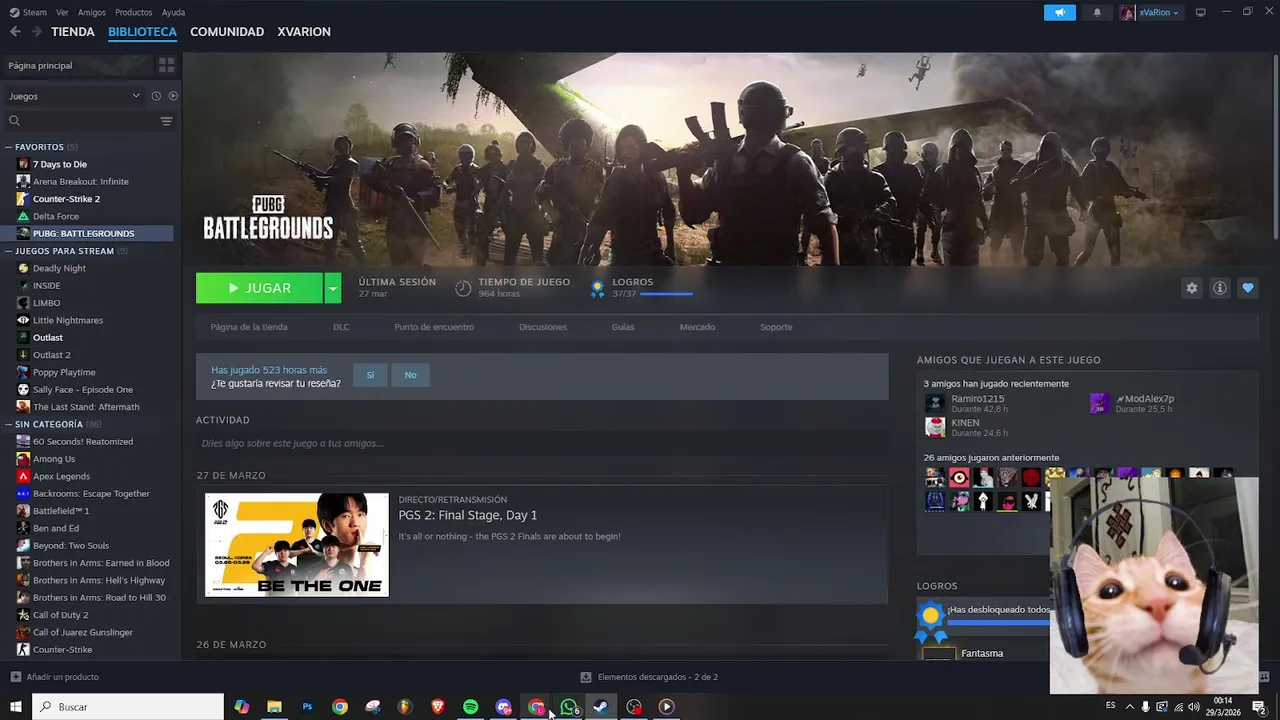Image resolution: width=1280 pixels, height=720 pixels.
Task: Click the Windows Buscar search box
Action: coord(128,707)
